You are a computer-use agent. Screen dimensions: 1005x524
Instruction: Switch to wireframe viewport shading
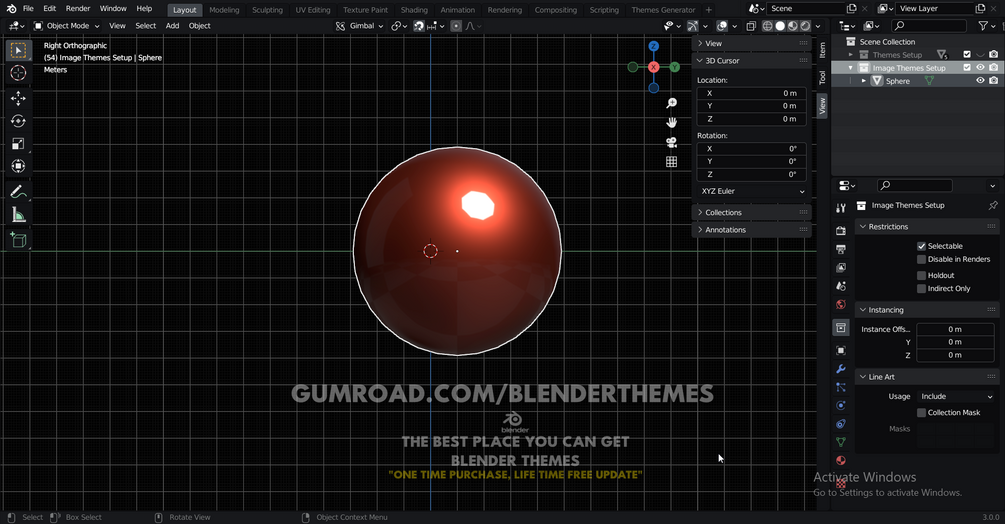point(767,26)
